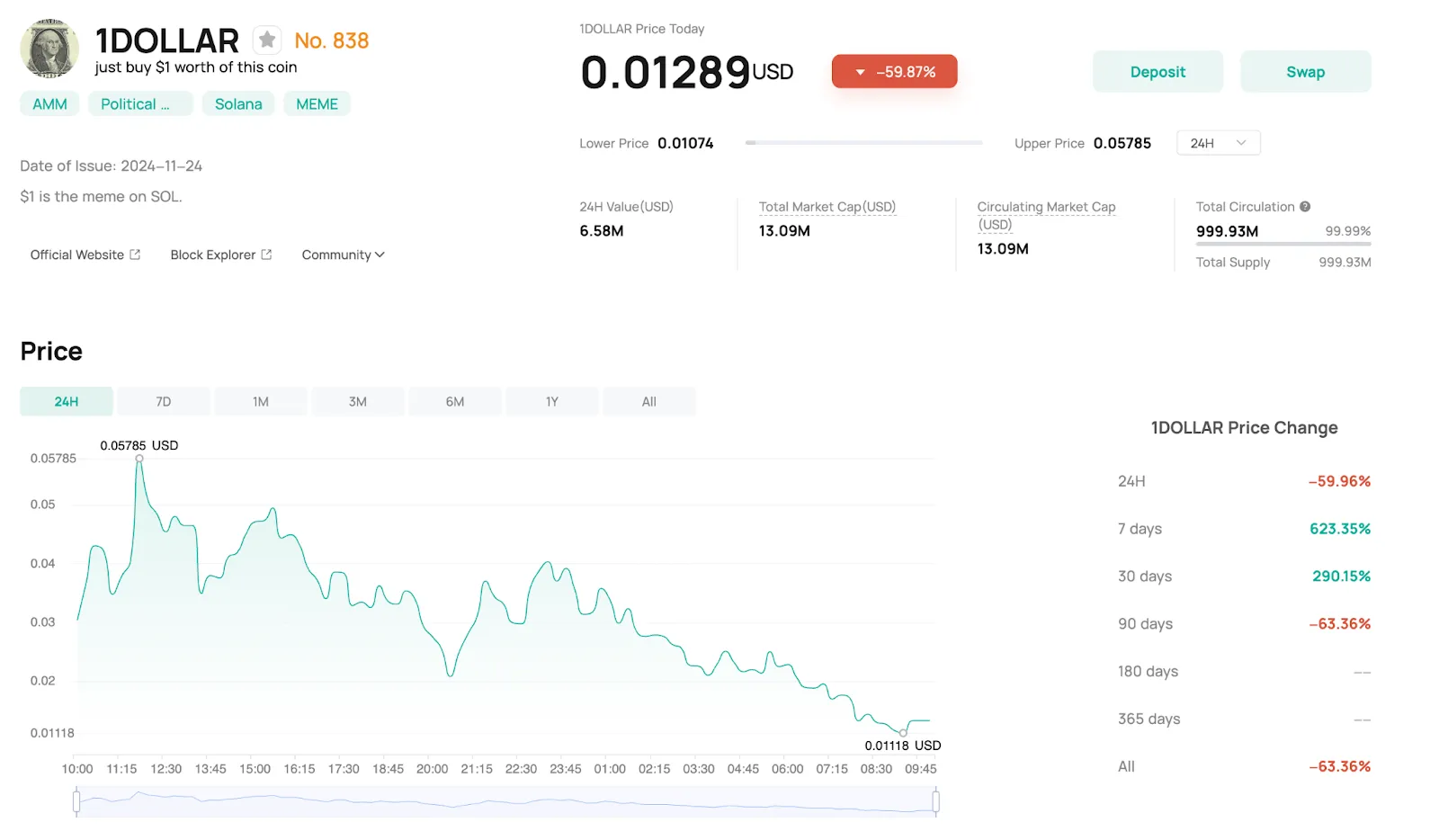Click the Total Circulation progress bar
Screen dimensions: 1439x840
pos(1283,244)
